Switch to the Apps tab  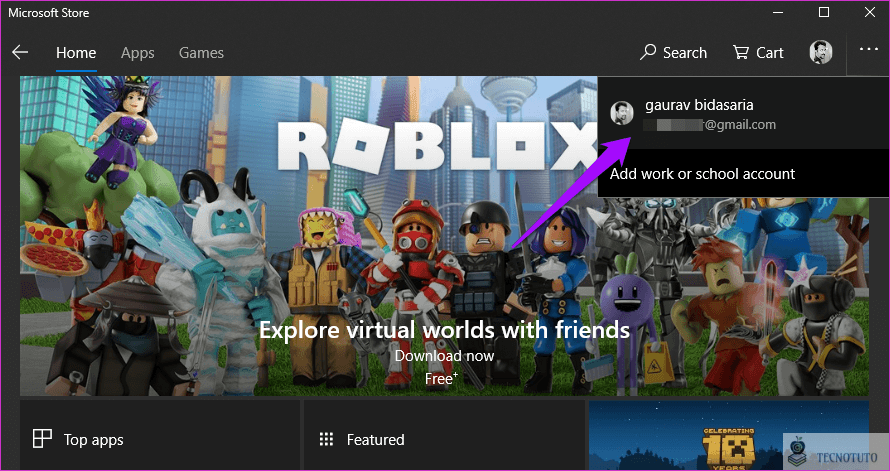[x=137, y=53]
